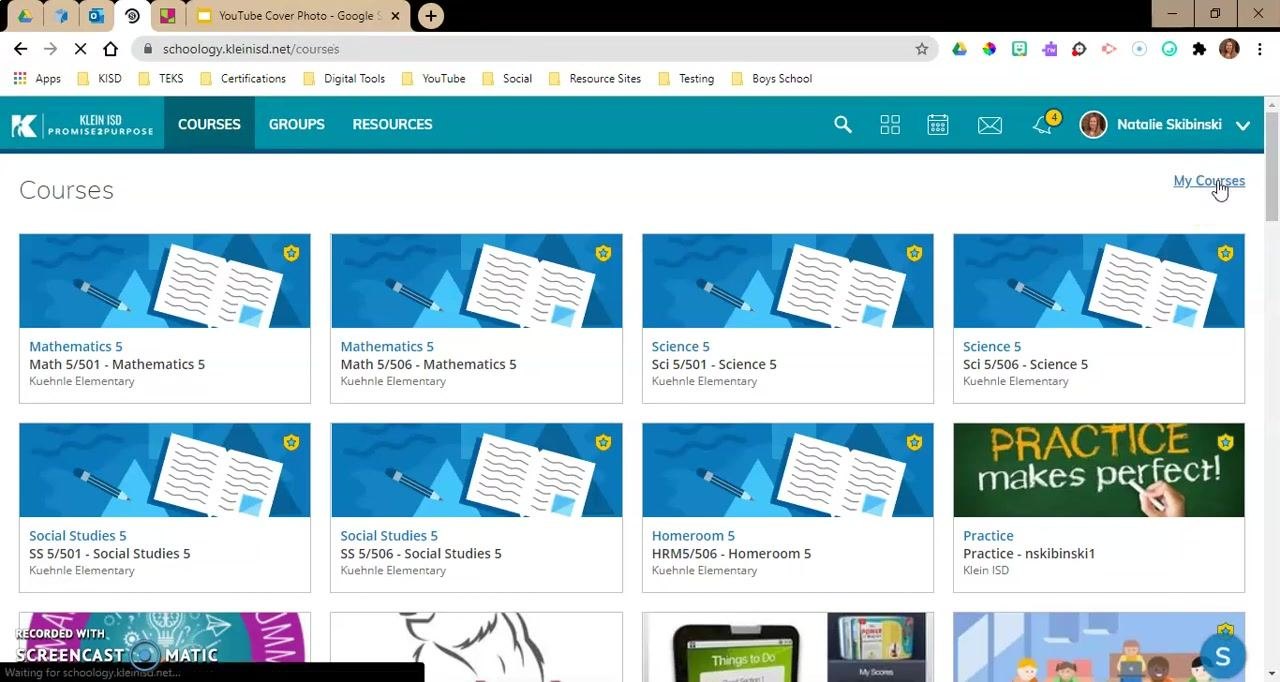Click the badge on the Practice course card
Screen dimensions: 1280x682
click(1226, 442)
